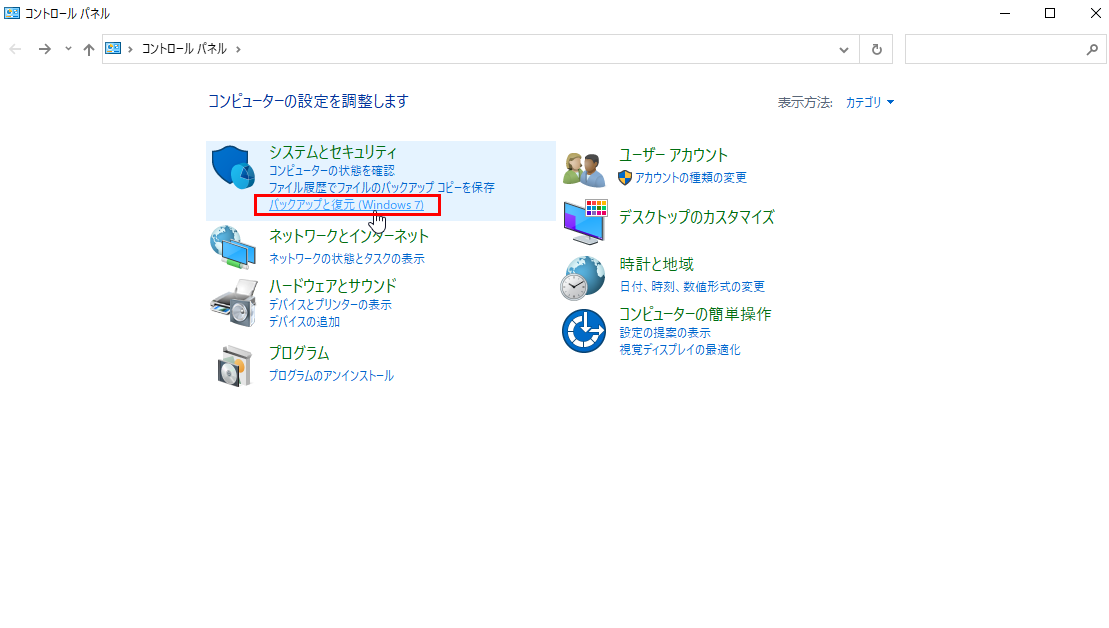Image resolution: width=1109 pixels, height=628 pixels.
Task: Click the Control Panel address bar icon
Action: pos(113,48)
